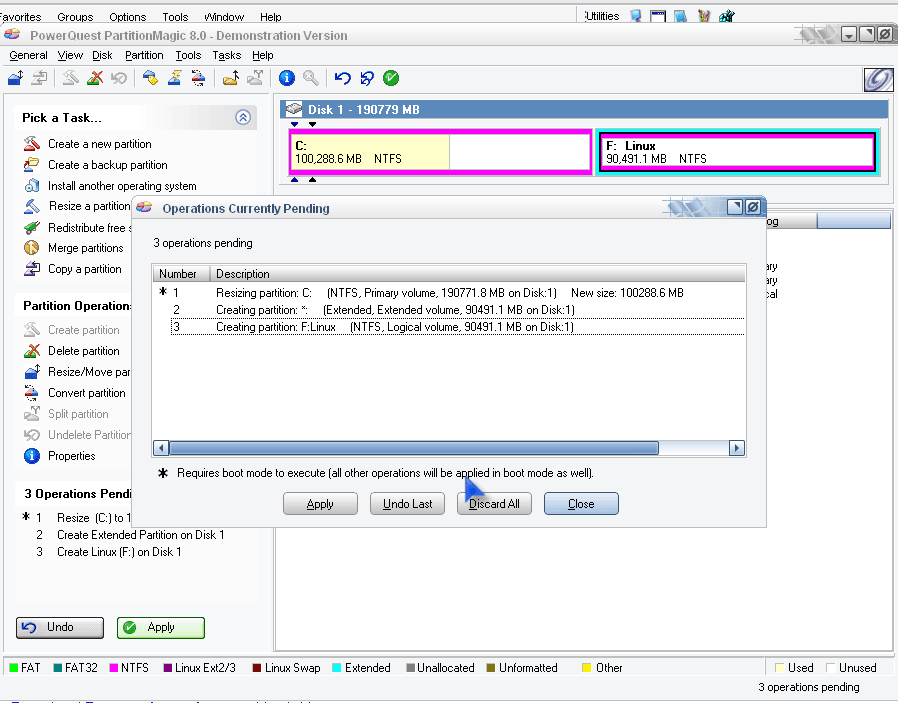Choose Convert partition in Partition Operations
The width and height of the screenshot is (898, 703).
coord(86,393)
